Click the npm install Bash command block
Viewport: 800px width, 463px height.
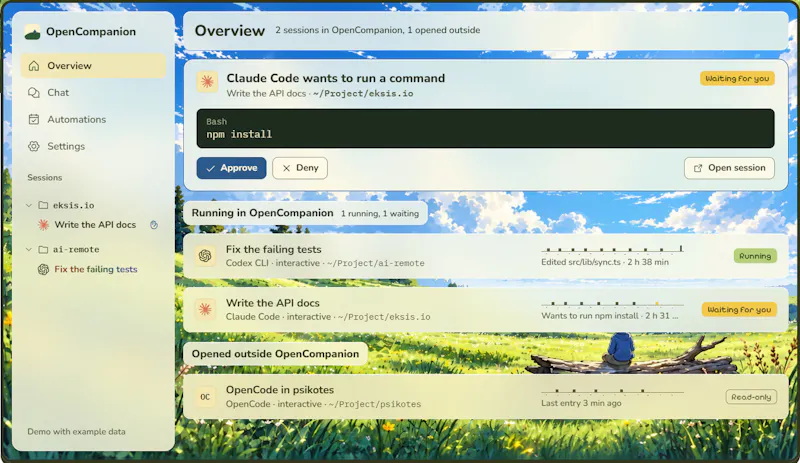pos(485,128)
